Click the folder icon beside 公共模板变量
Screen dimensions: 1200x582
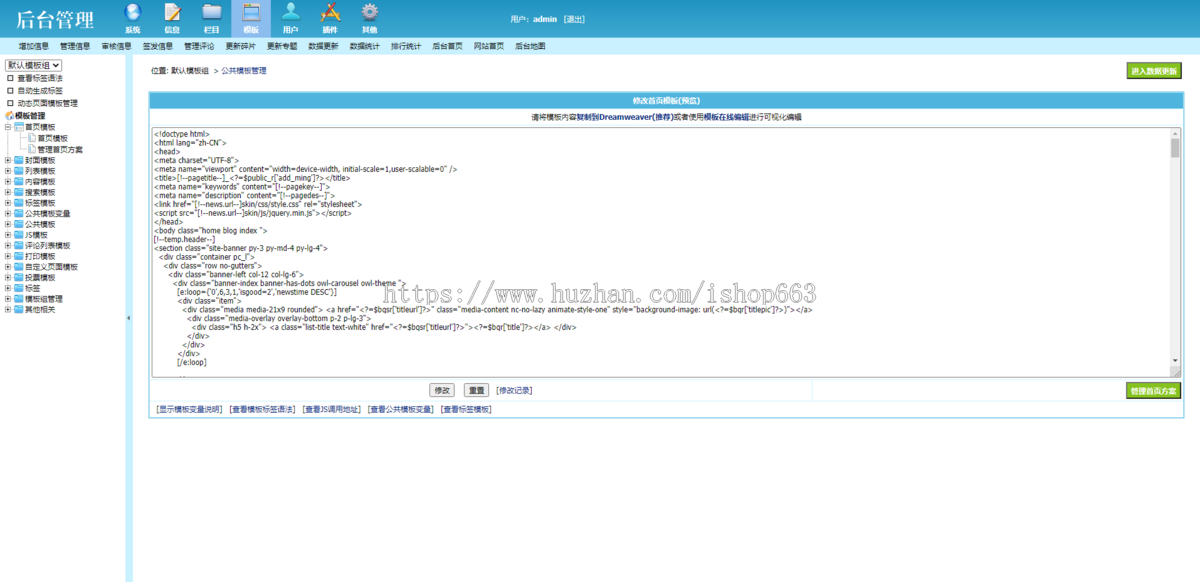19,214
